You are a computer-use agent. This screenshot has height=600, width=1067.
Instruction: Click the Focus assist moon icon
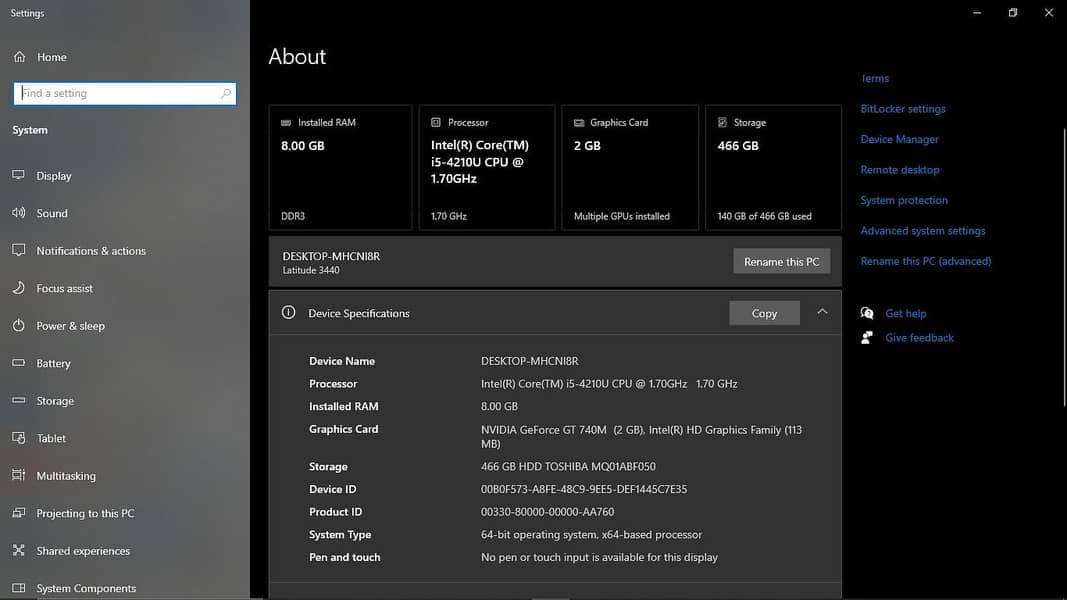point(18,288)
